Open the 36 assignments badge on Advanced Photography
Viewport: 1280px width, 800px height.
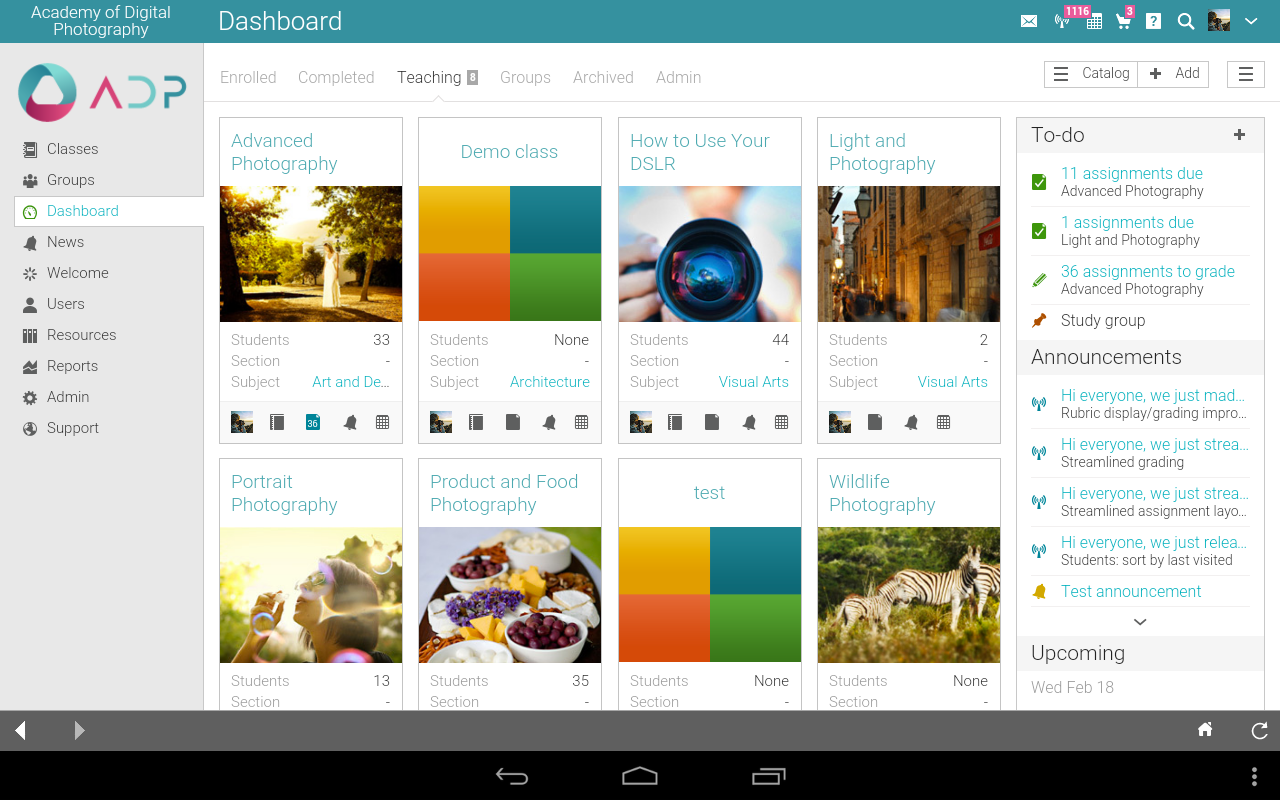(312, 422)
